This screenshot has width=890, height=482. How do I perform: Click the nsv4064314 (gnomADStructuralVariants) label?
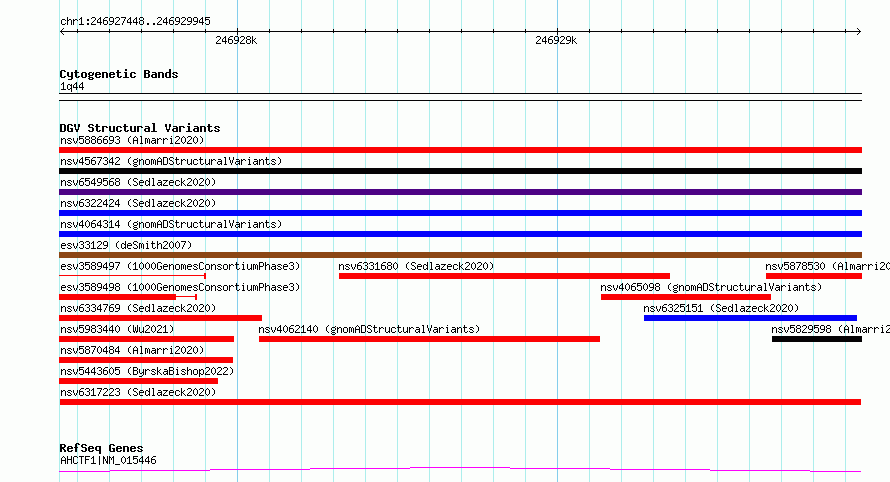coord(171,224)
